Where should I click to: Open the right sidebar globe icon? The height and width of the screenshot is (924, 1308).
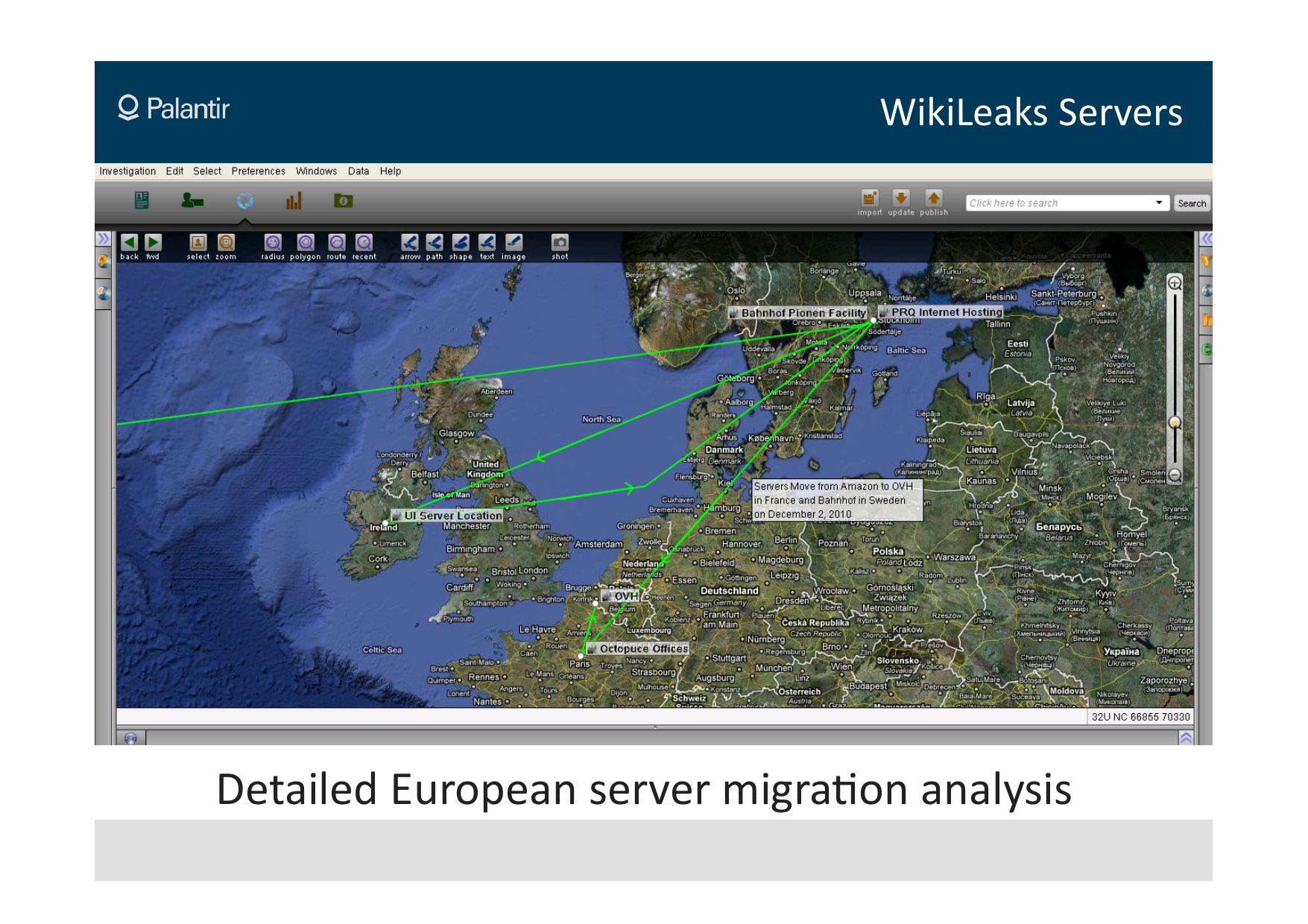pyautogui.click(x=1207, y=291)
